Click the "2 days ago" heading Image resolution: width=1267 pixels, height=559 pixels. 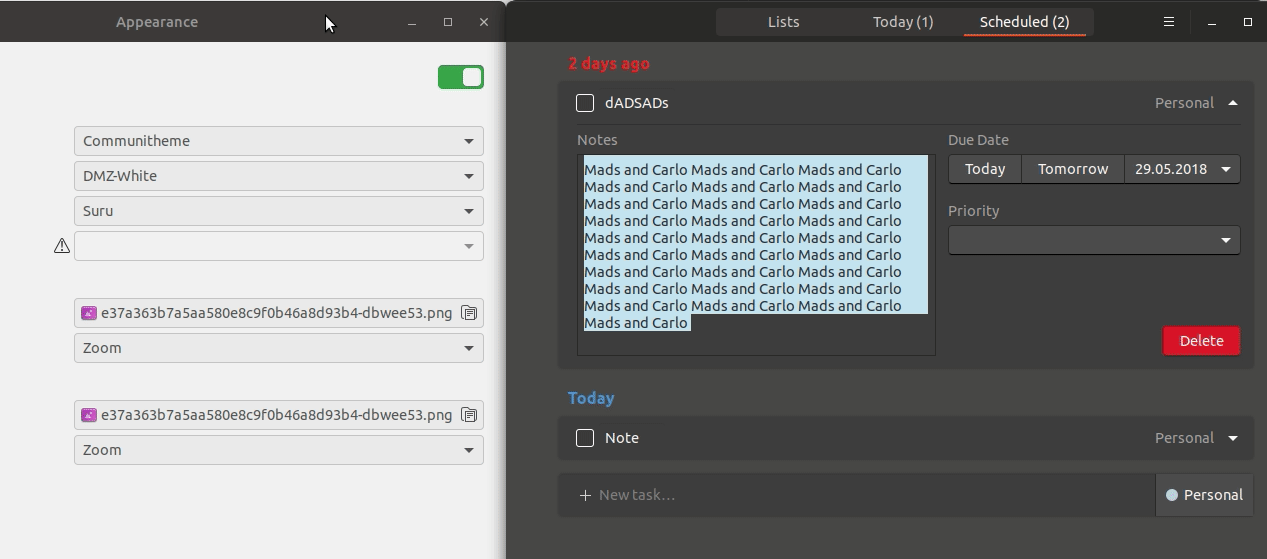[609, 63]
